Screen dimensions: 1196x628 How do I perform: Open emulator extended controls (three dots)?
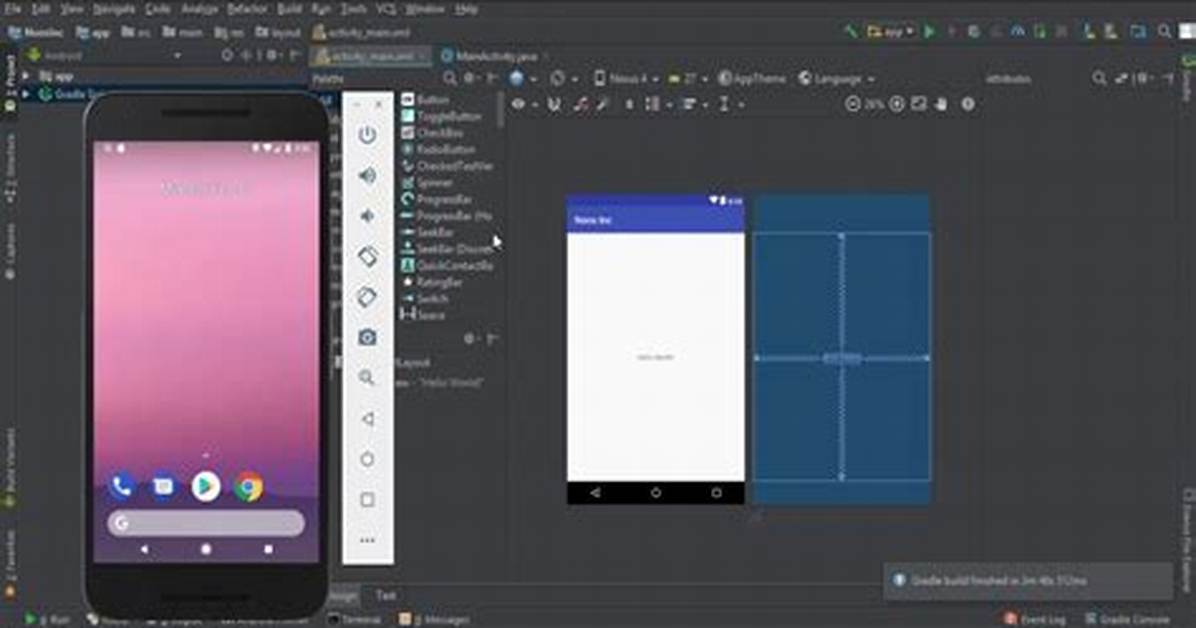368,540
